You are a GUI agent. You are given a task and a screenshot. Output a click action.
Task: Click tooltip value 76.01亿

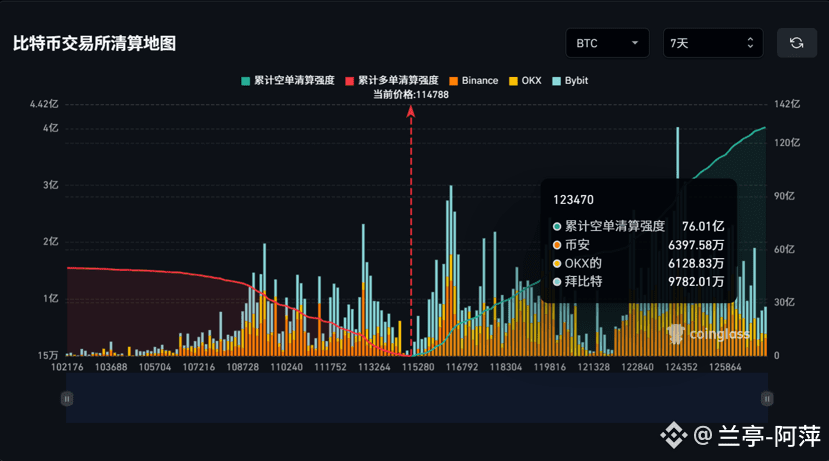click(703, 226)
